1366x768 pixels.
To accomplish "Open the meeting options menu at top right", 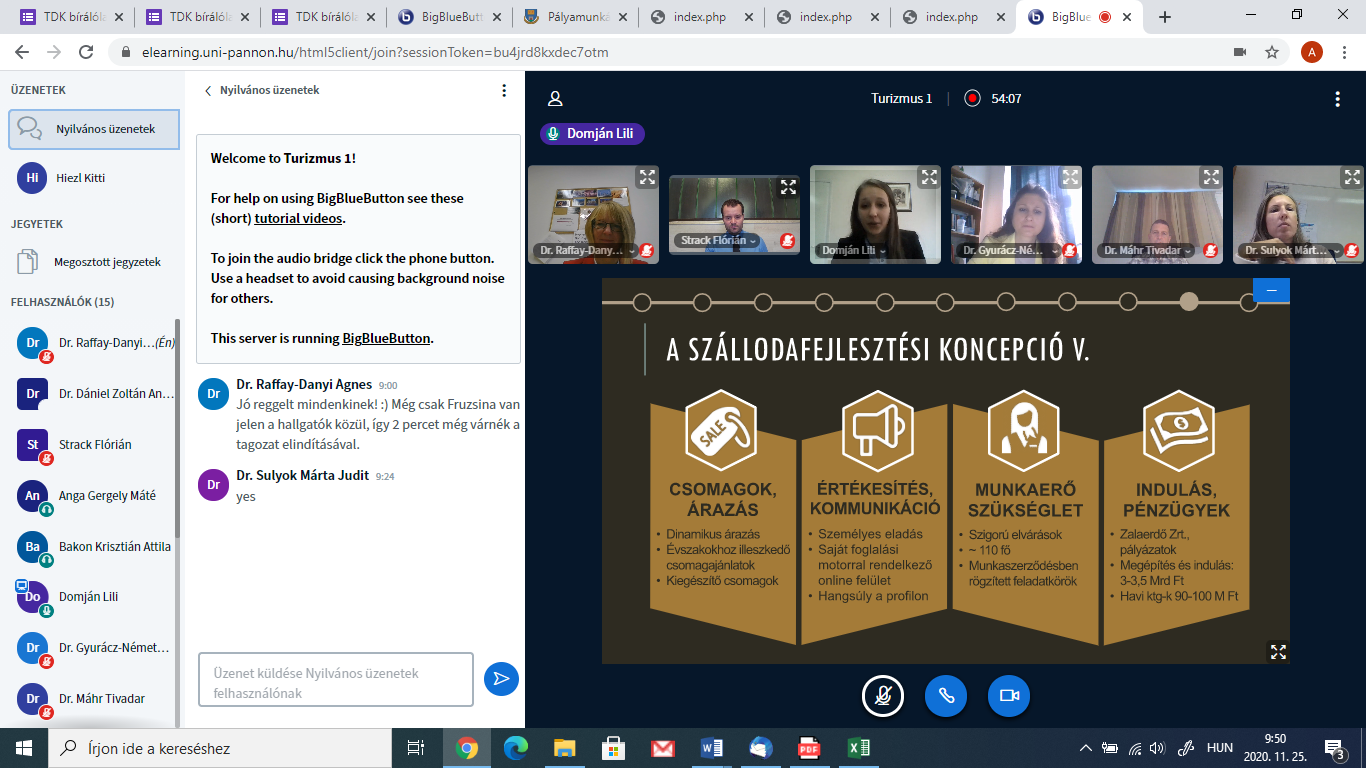I will (1337, 99).
